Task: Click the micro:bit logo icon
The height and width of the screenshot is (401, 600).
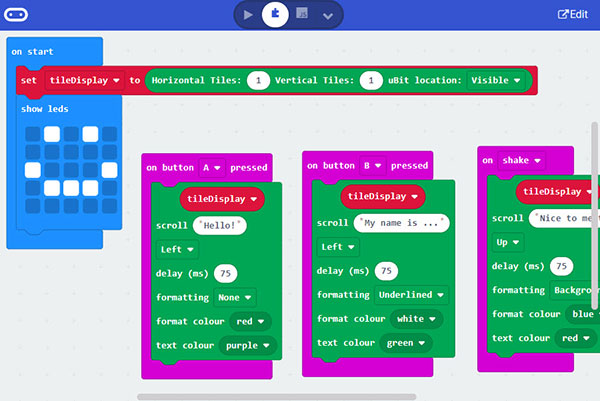Action: (x=17, y=14)
